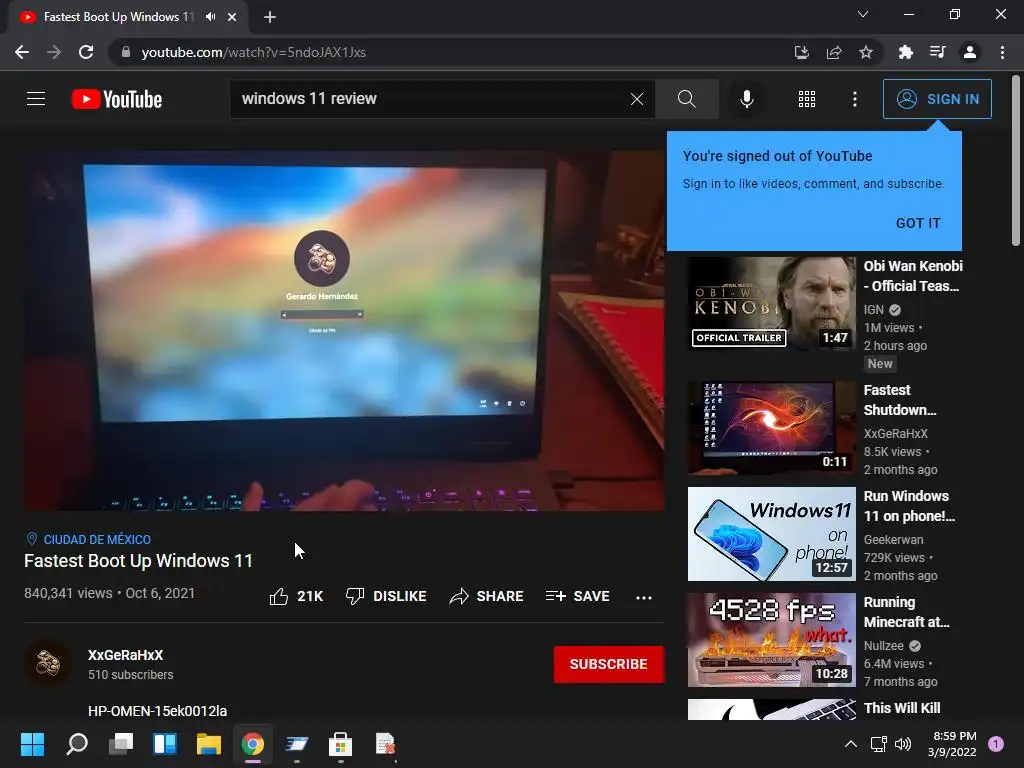Open the IGN channel name

tap(874, 310)
